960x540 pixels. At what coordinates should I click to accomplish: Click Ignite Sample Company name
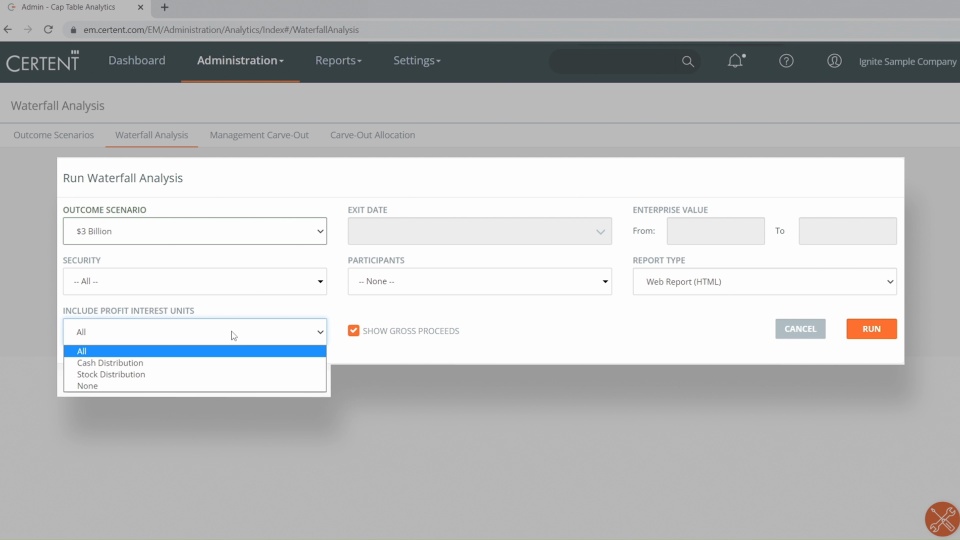click(x=907, y=61)
